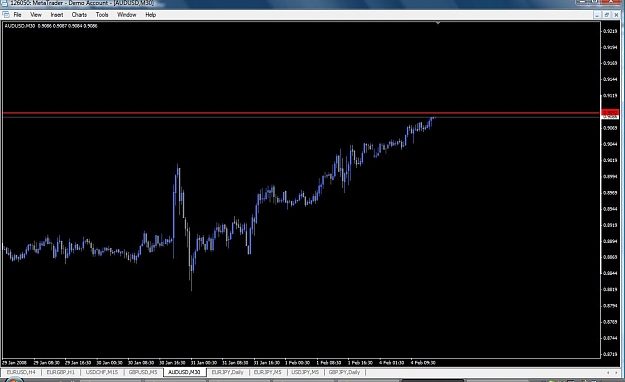This screenshot has height=382, width=625.
Task: Click the chart window icon beside File
Action: pyautogui.click(x=6, y=15)
